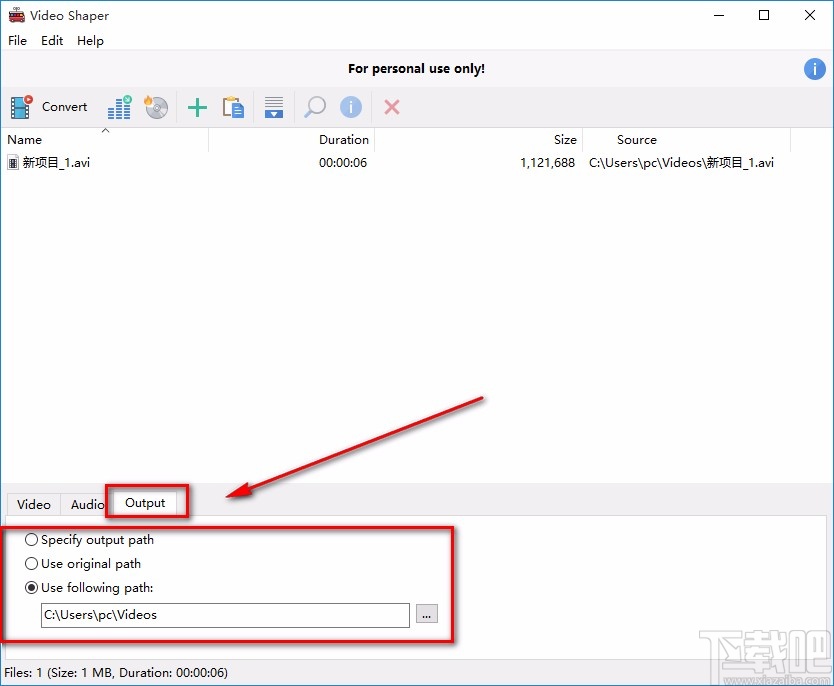Select the Use original path option
This screenshot has width=834, height=686.
pos(83,564)
